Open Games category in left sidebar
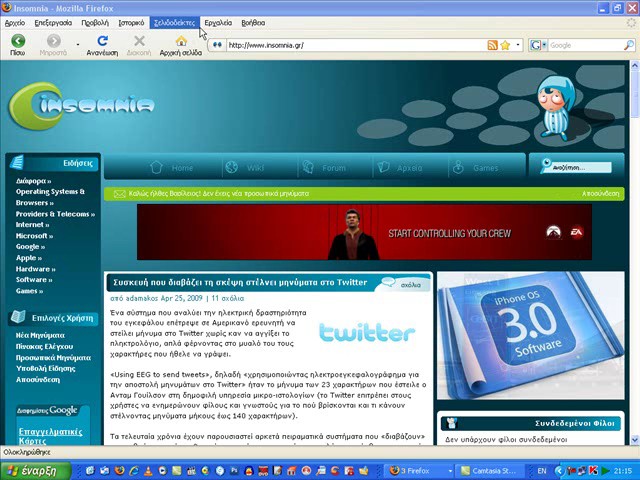 click(x=29, y=291)
